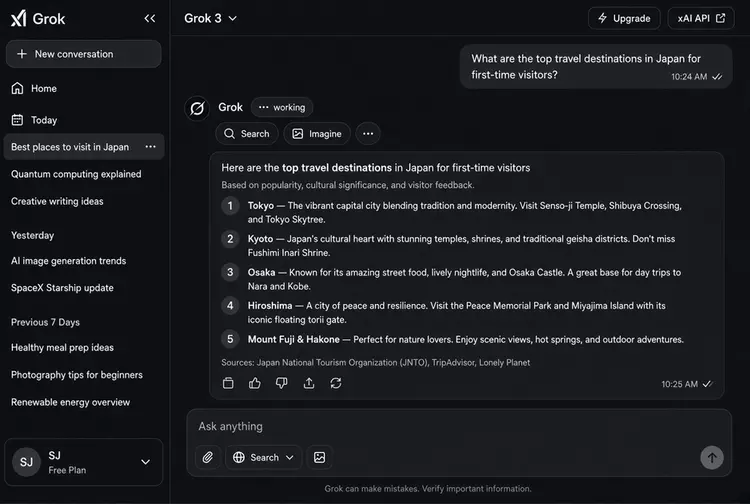Screen dimensions: 750x504
Task: Open the Grok 3 model dropdown
Action: pos(210,19)
